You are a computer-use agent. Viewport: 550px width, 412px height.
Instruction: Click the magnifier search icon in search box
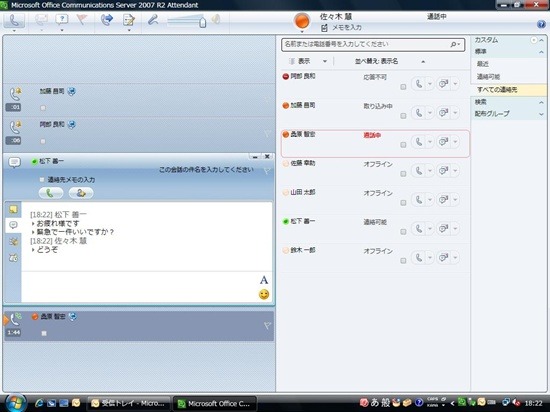pos(453,45)
